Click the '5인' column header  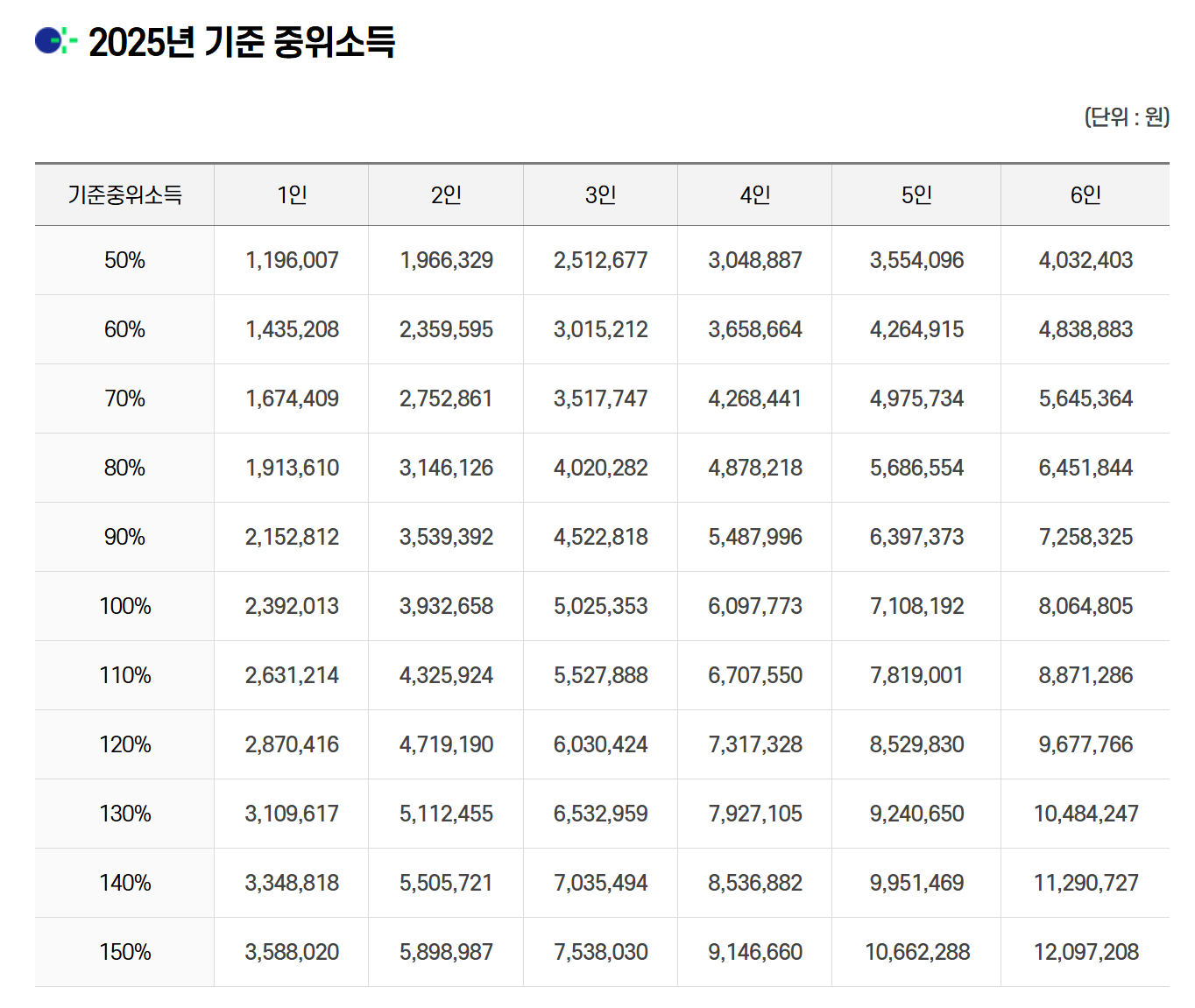(916, 194)
